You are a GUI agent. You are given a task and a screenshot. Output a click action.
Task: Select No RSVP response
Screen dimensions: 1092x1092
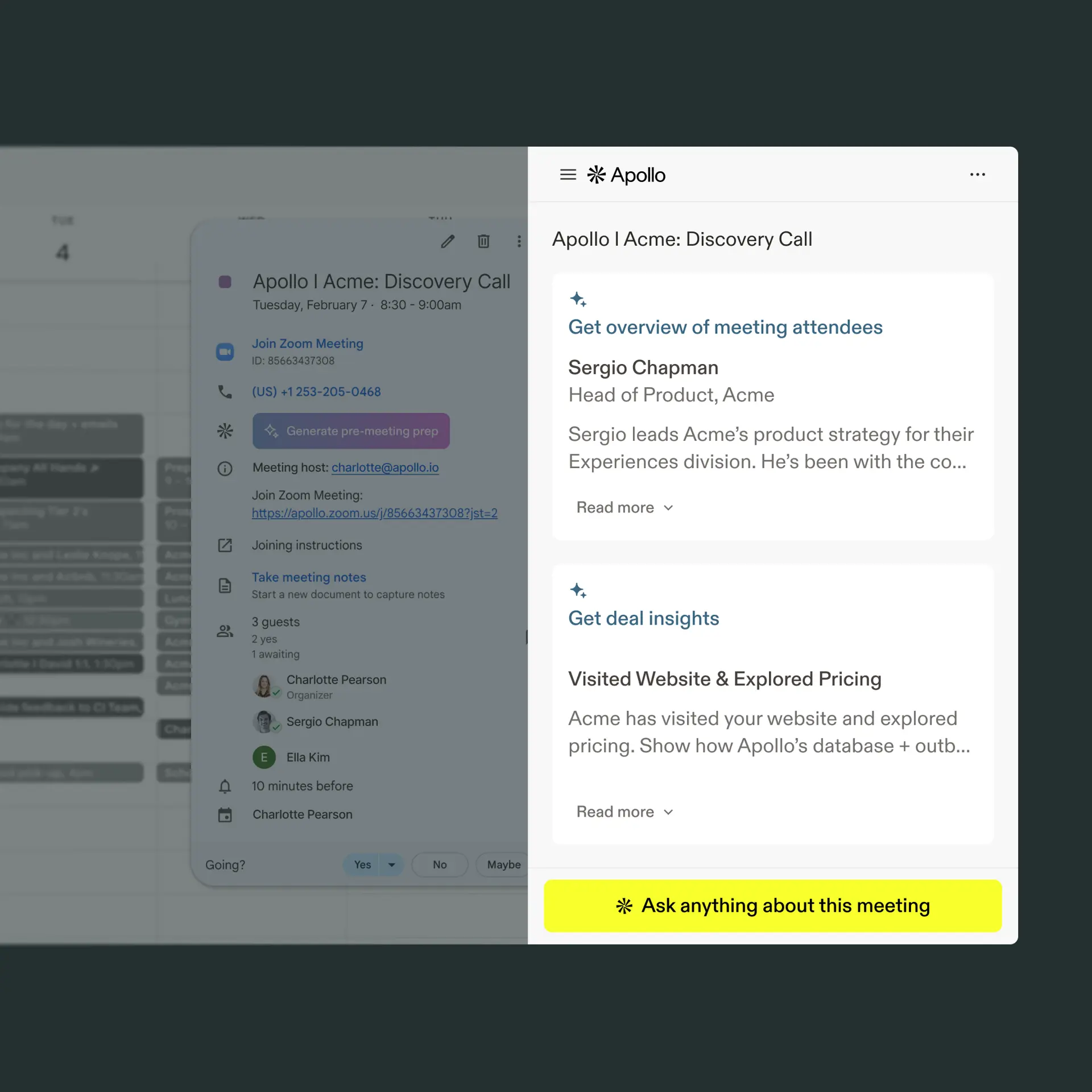tap(440, 864)
